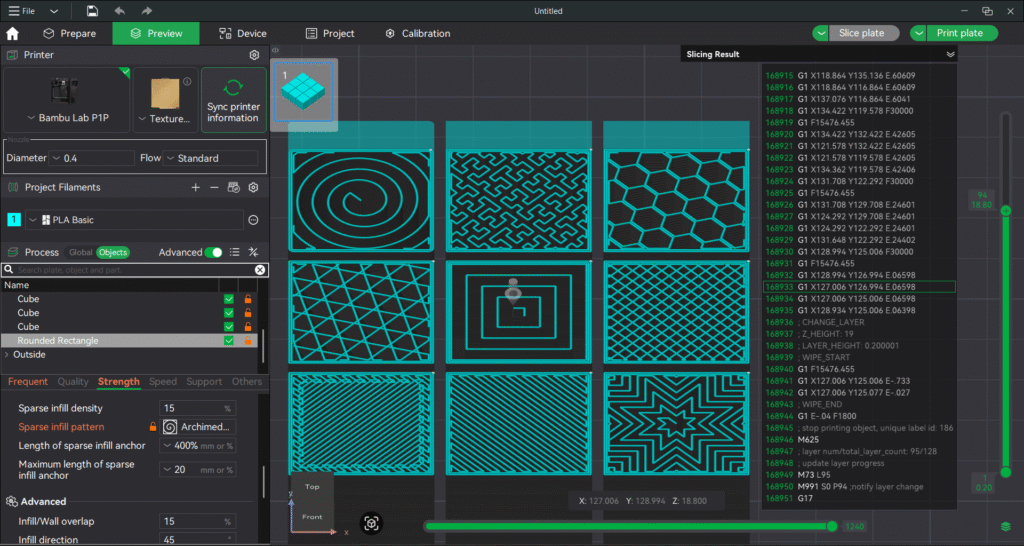1024x546 pixels.
Task: Switch Process scope to Global
Action: [80, 252]
